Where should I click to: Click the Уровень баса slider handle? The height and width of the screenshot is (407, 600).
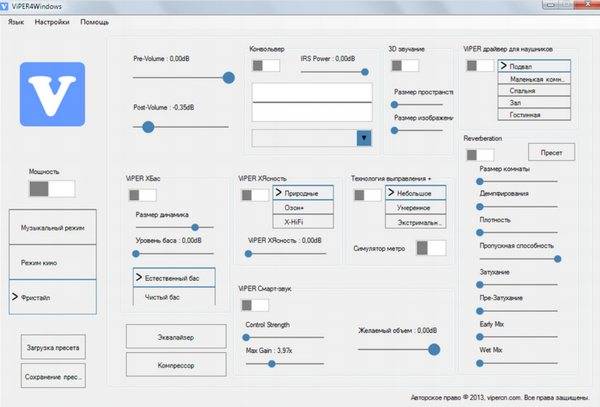[136, 253]
